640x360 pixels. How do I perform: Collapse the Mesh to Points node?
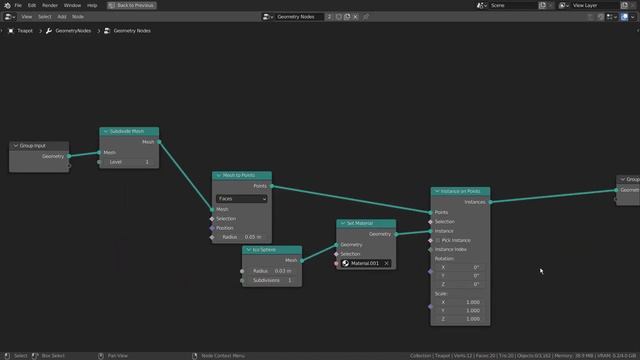click(218, 176)
